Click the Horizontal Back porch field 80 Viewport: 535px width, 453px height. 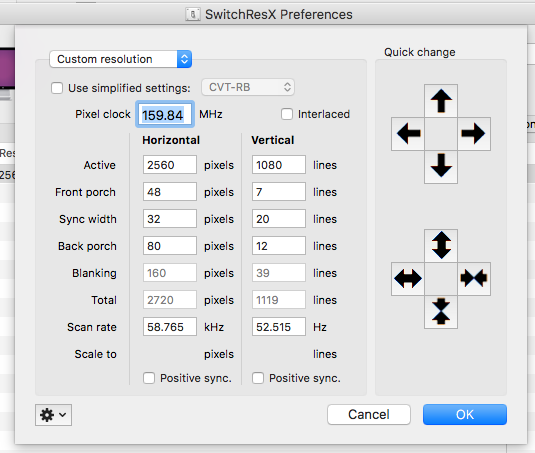pyautogui.click(x=170, y=246)
